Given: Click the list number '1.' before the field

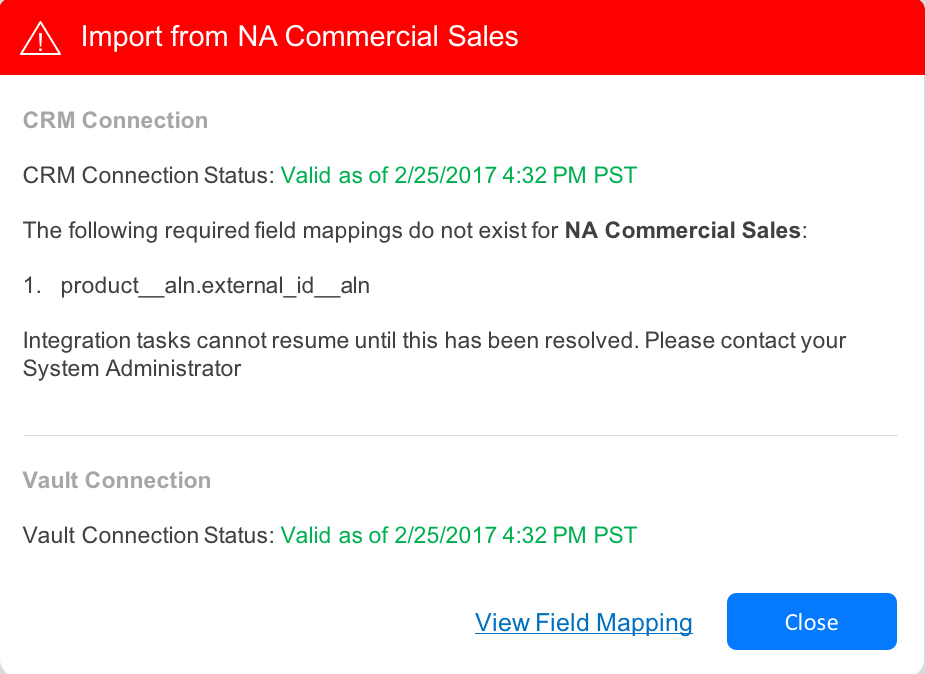Looking at the screenshot, I should tap(33, 286).
